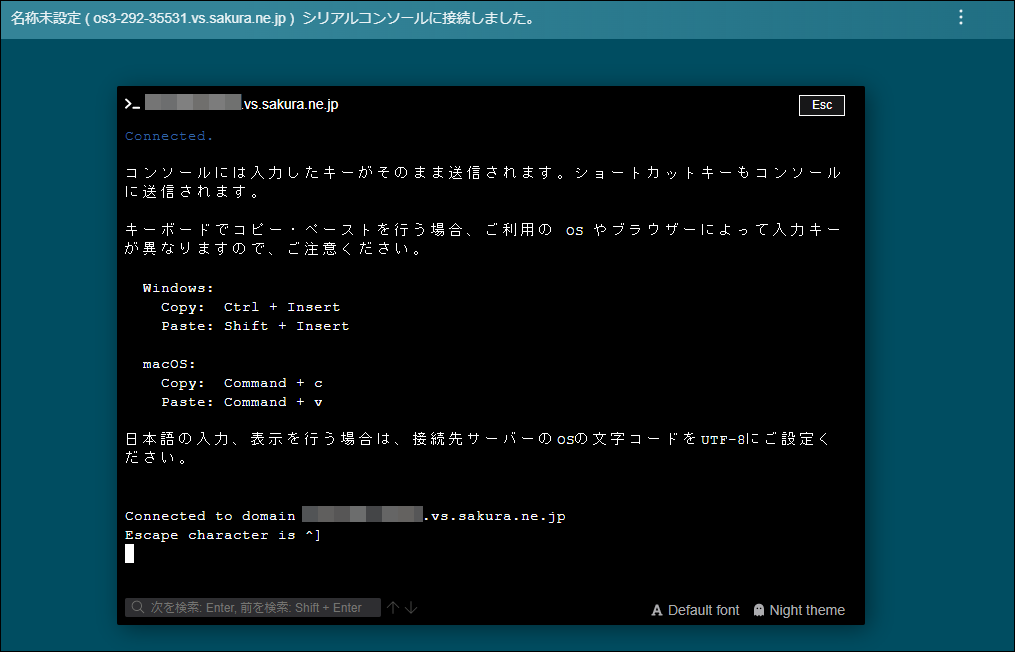Click the 'Escape character is ^]' line
The image size is (1015, 652).
click(x=222, y=535)
